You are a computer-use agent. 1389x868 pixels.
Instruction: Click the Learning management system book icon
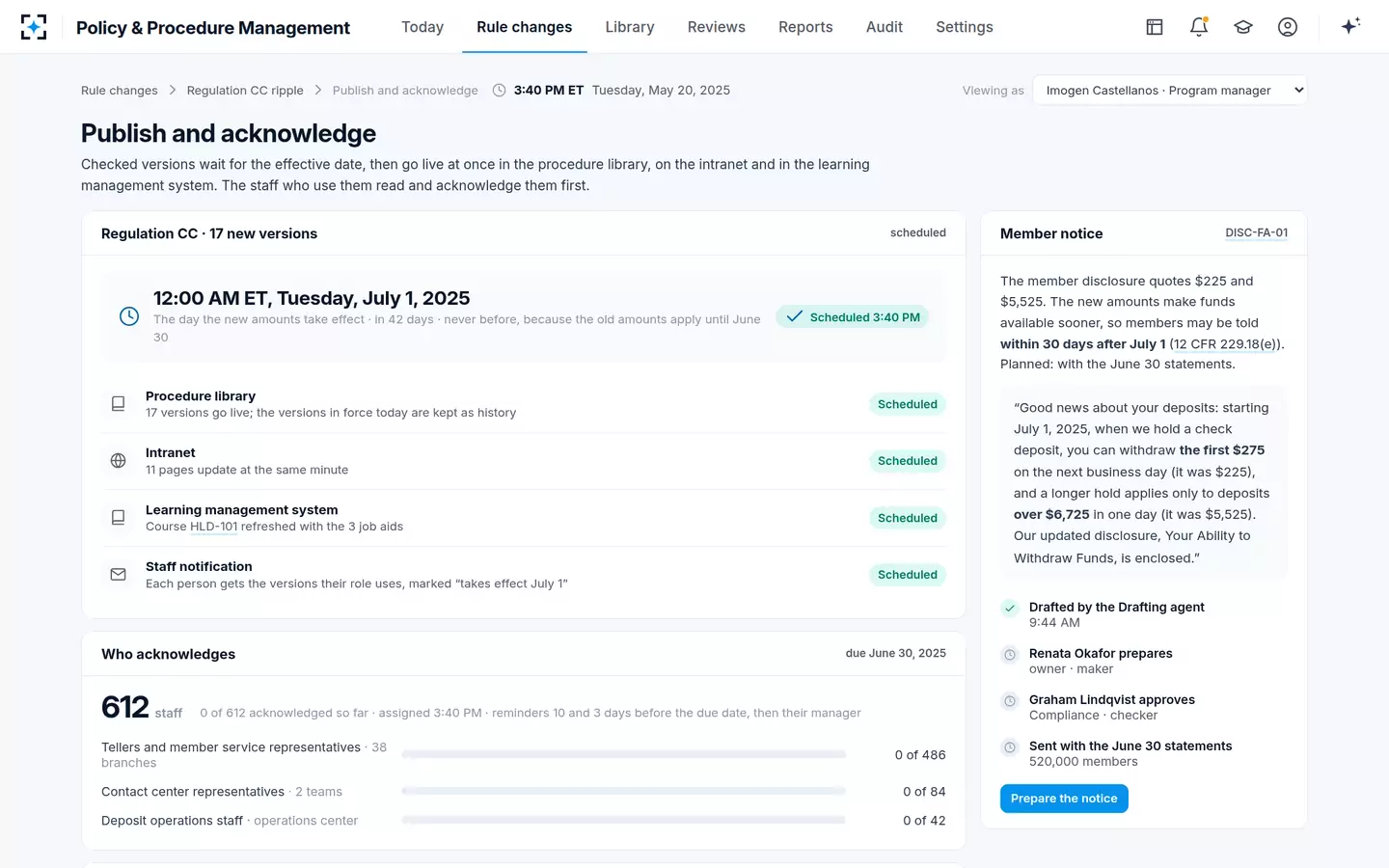click(118, 518)
